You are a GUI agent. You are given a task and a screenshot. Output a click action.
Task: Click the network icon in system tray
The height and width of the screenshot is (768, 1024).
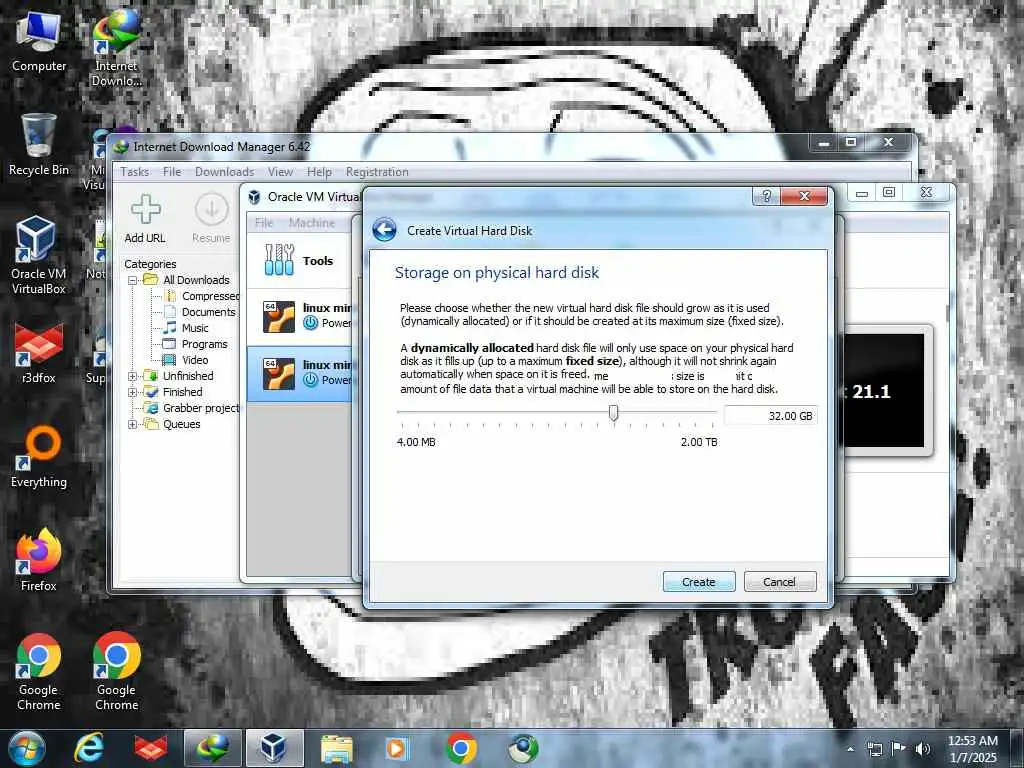pos(874,749)
